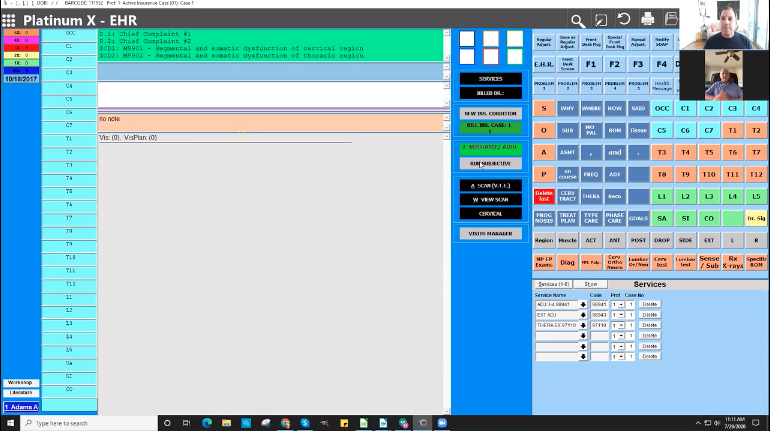Toggle the top-right yellow-bordered square box
770x431 pixels.
pos(515,38)
